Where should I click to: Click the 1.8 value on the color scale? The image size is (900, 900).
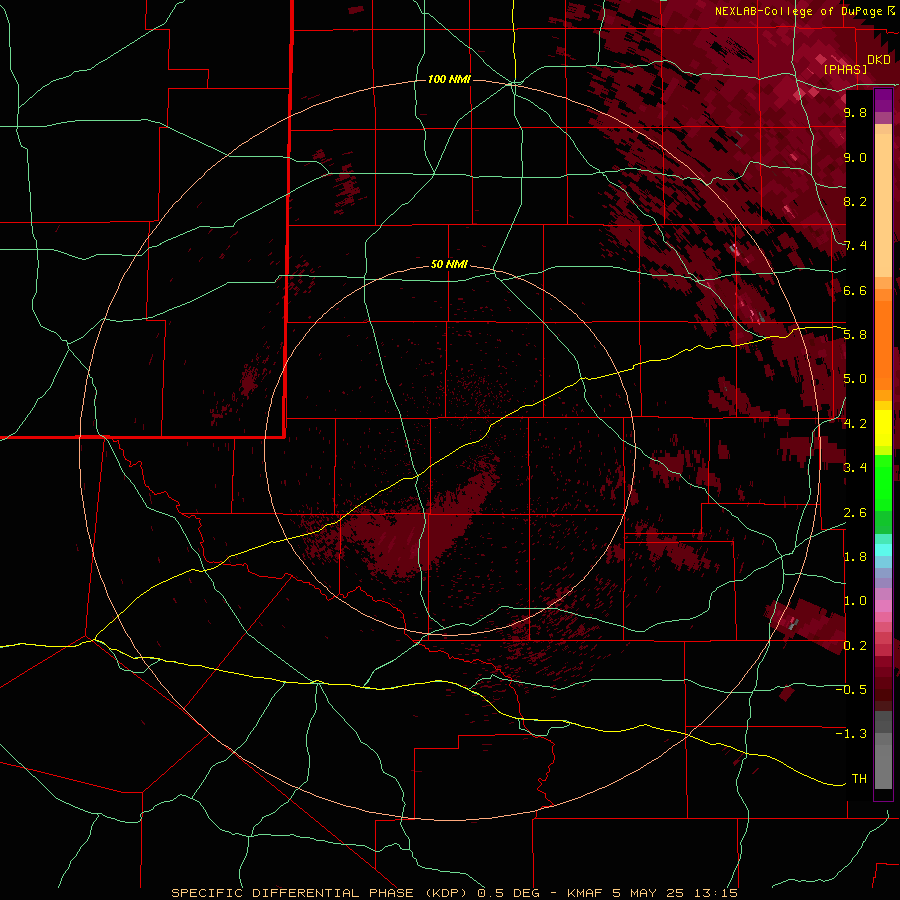click(x=855, y=557)
